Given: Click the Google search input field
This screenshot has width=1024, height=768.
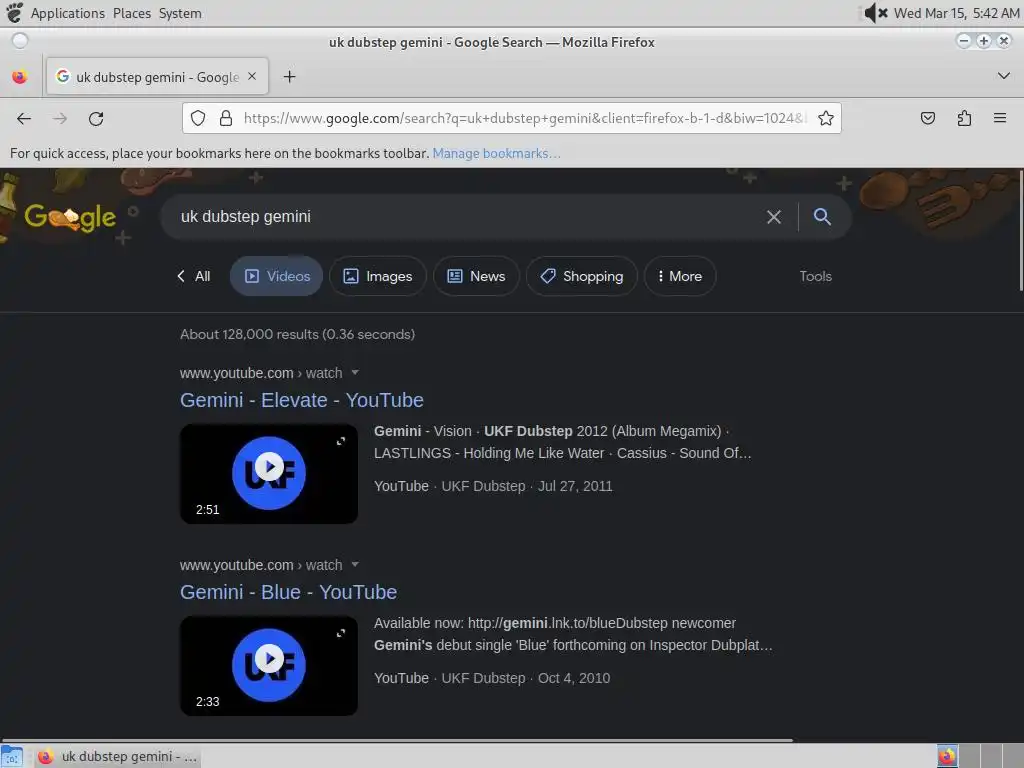Looking at the screenshot, I should [467, 217].
